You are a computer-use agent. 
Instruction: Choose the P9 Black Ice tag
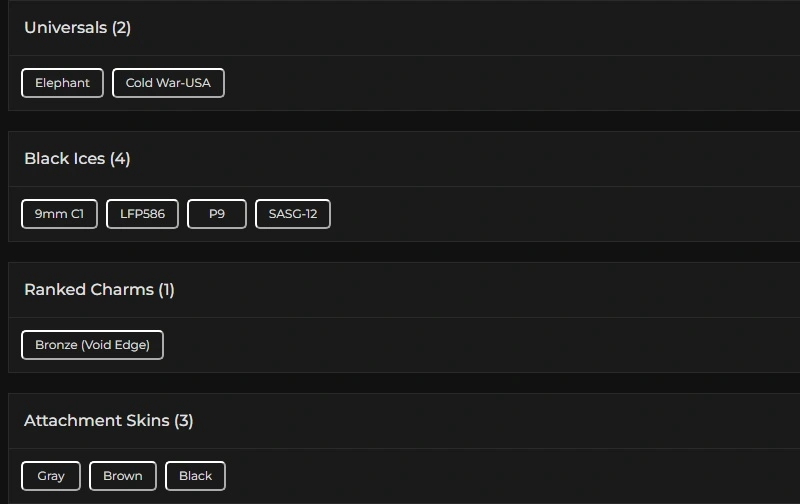[216, 214]
